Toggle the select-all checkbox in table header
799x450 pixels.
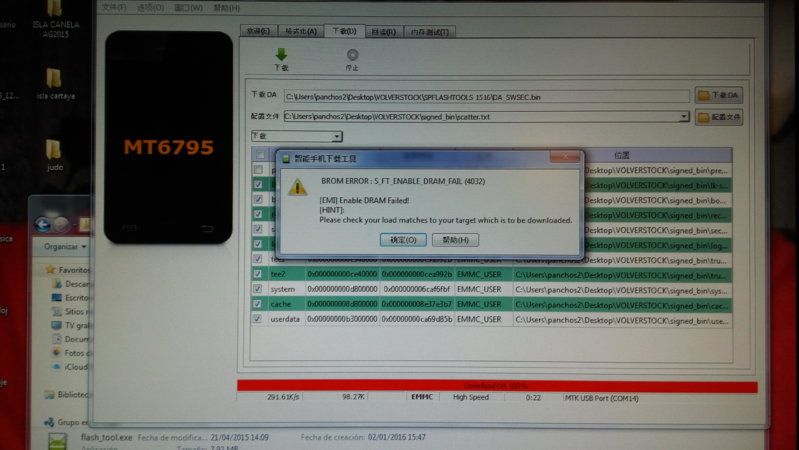pos(260,155)
